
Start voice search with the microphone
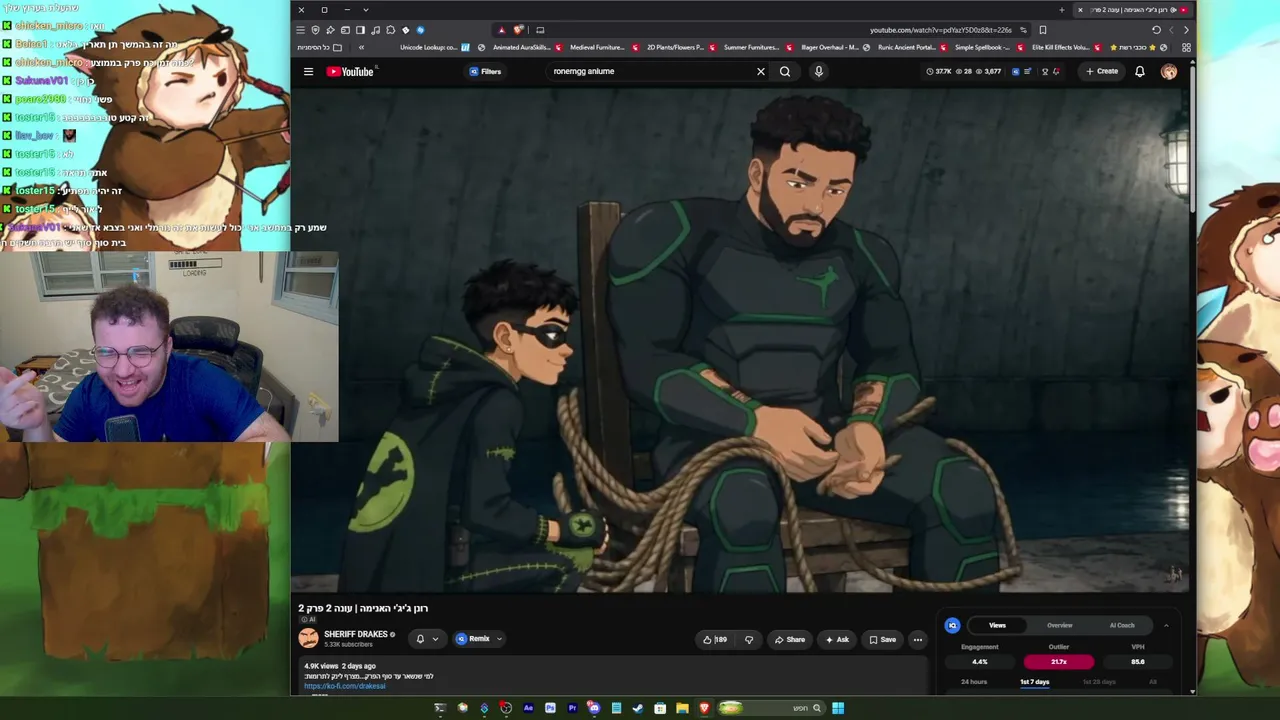(818, 71)
